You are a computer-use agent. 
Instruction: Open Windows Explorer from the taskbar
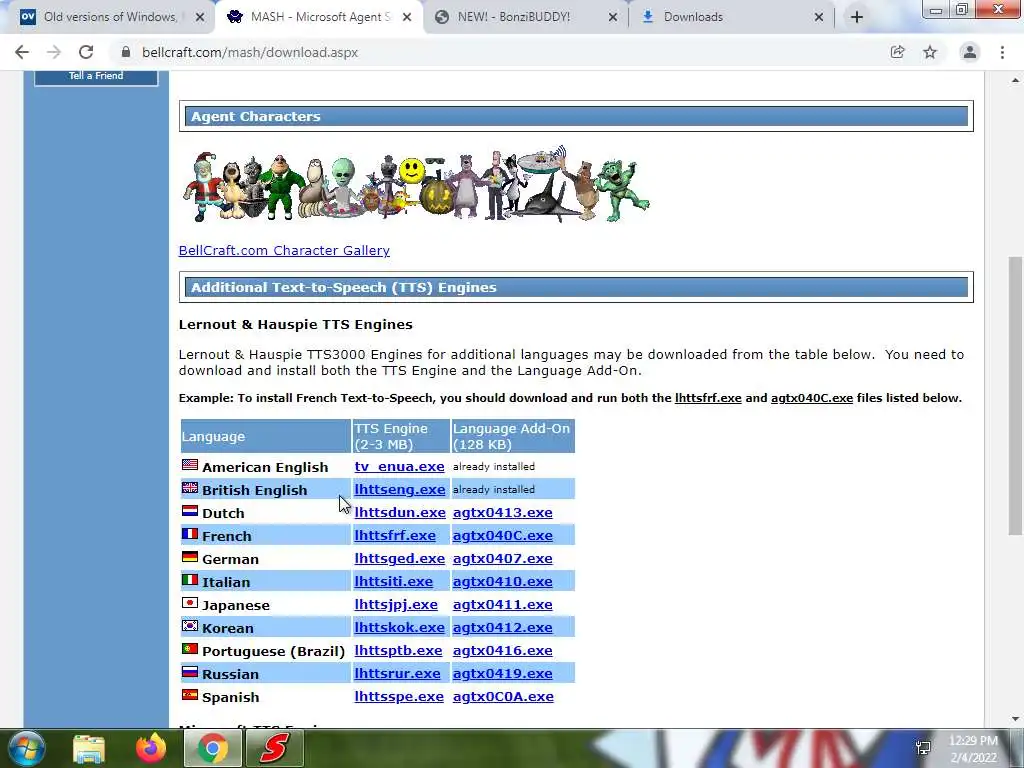[x=89, y=748]
